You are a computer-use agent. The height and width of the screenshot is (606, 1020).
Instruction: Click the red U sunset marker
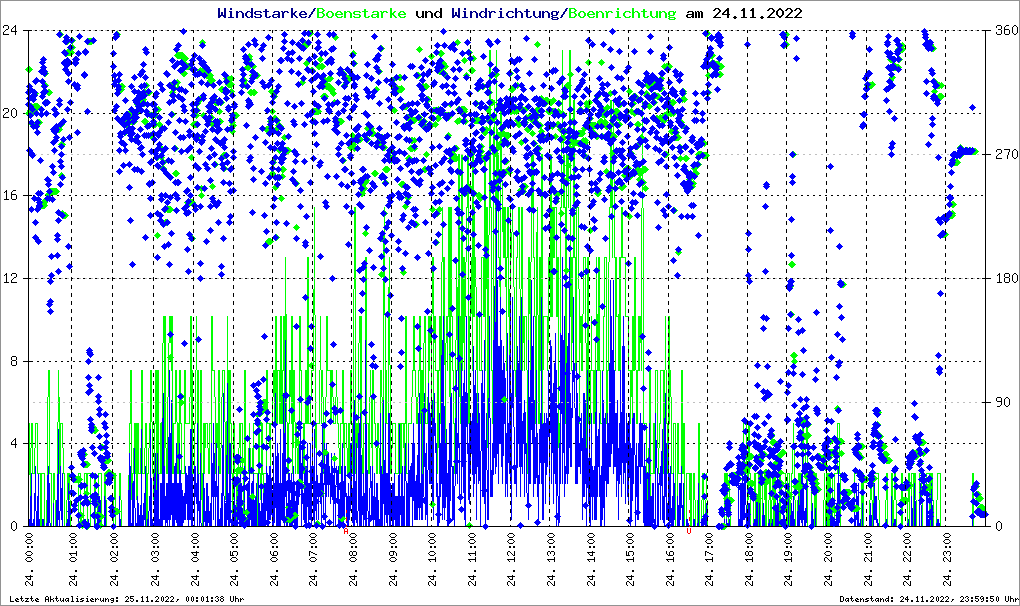click(689, 531)
